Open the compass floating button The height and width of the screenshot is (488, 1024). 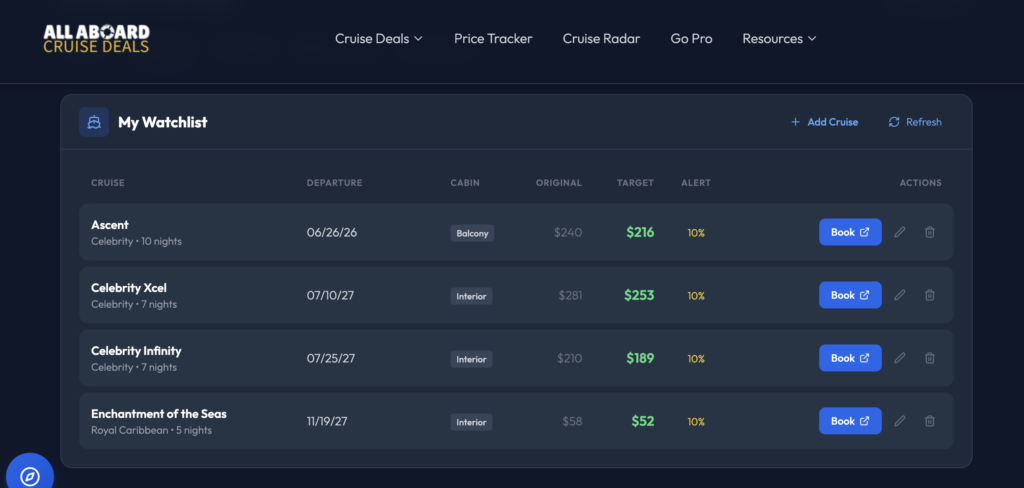coord(29,475)
